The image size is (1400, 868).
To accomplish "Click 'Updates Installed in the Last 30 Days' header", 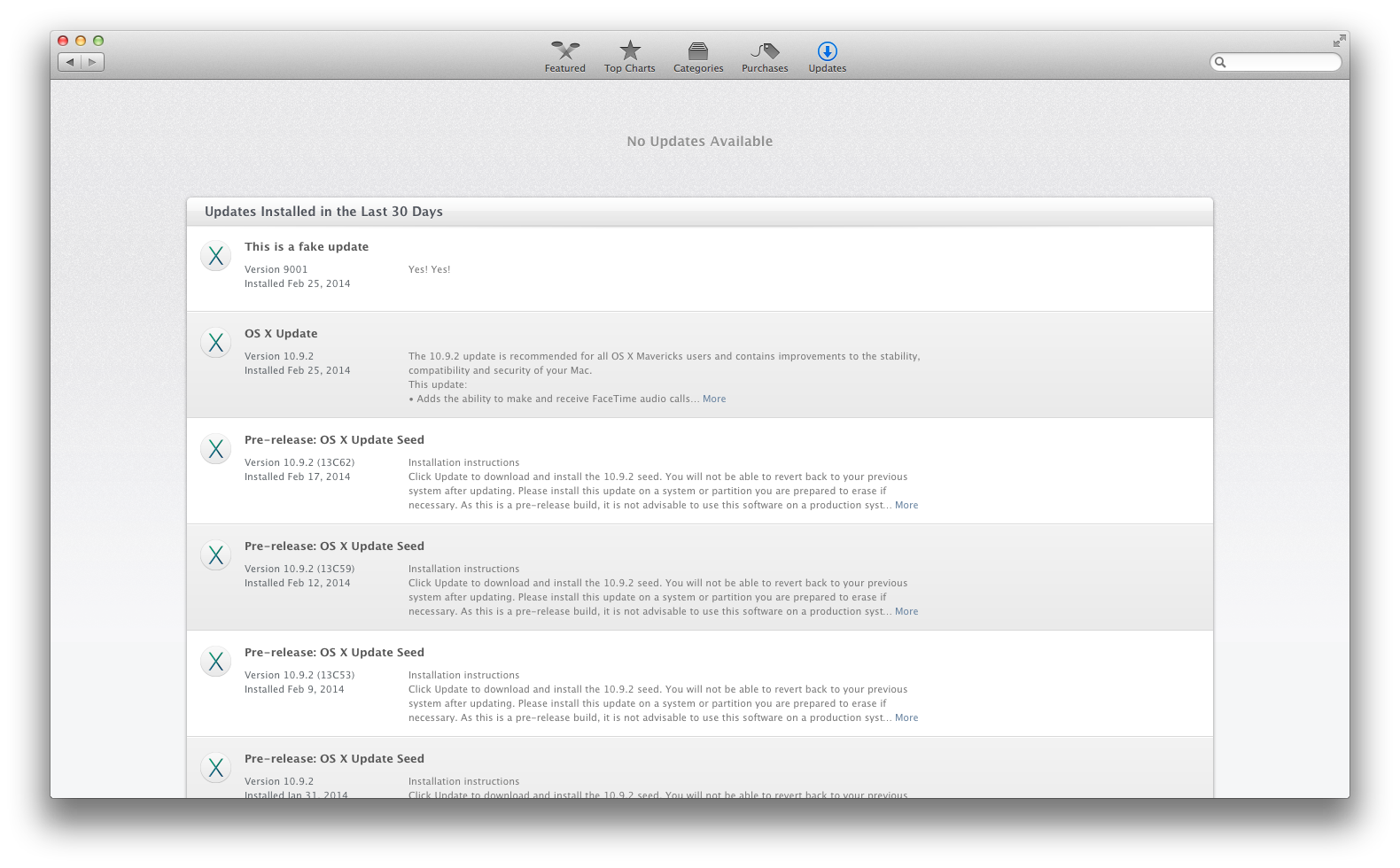I will (323, 212).
